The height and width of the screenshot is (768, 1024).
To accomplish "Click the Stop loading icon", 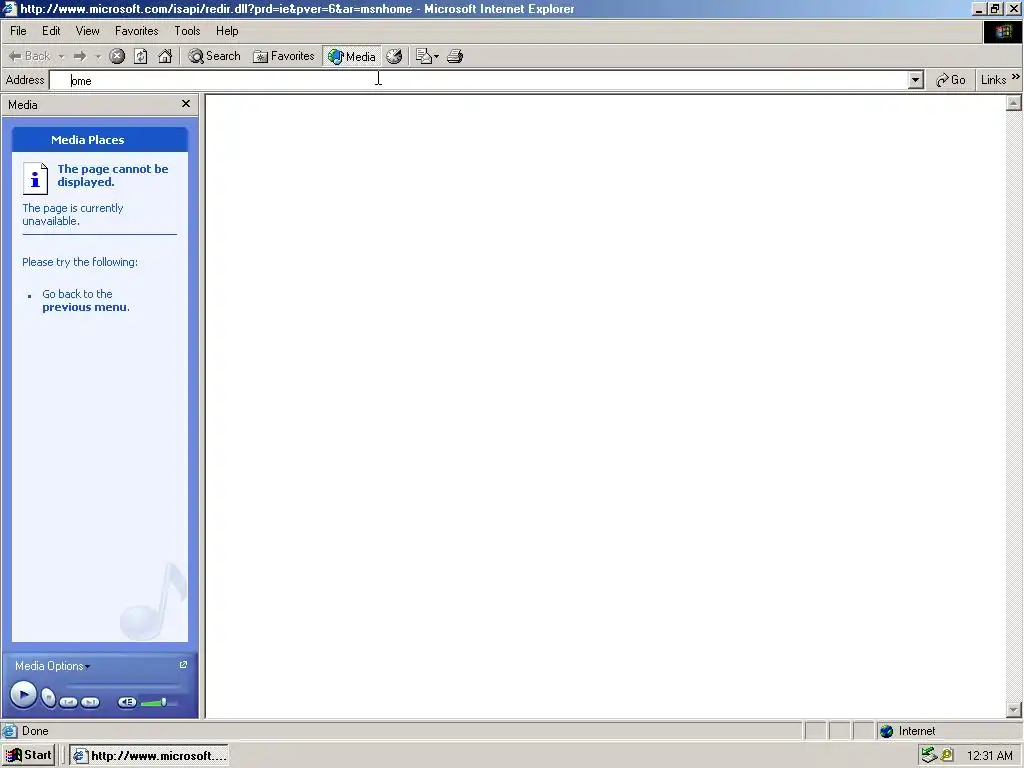I will coord(117,56).
